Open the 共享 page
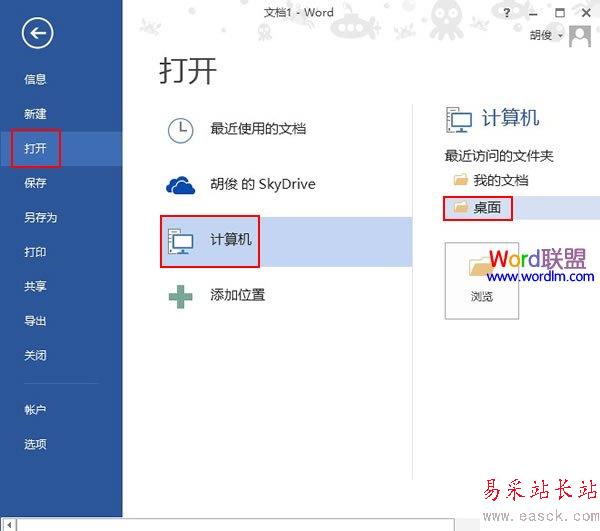 (35, 286)
